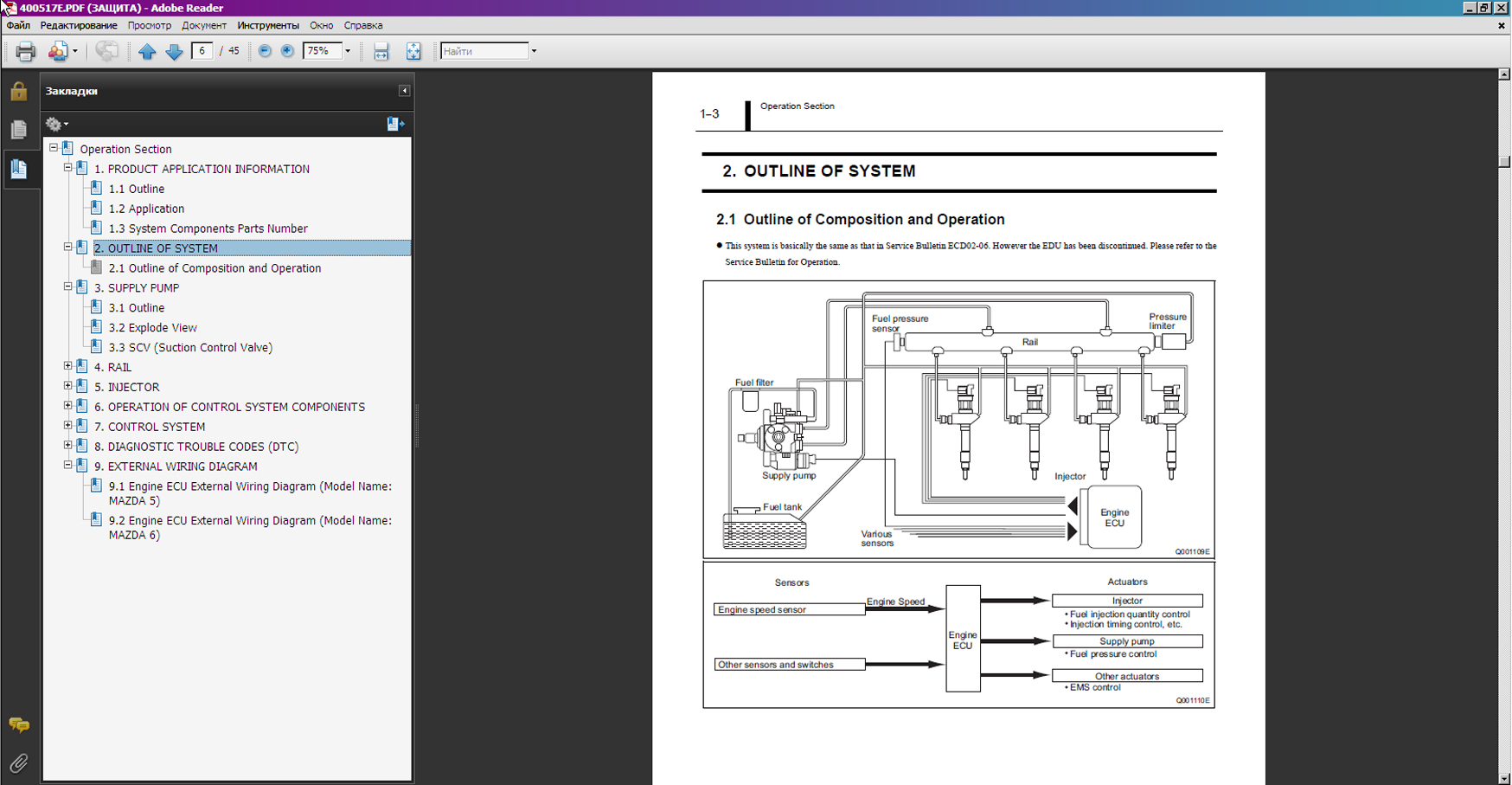Expand the 7. CONTROL SYSTEM bookmark

68,426
